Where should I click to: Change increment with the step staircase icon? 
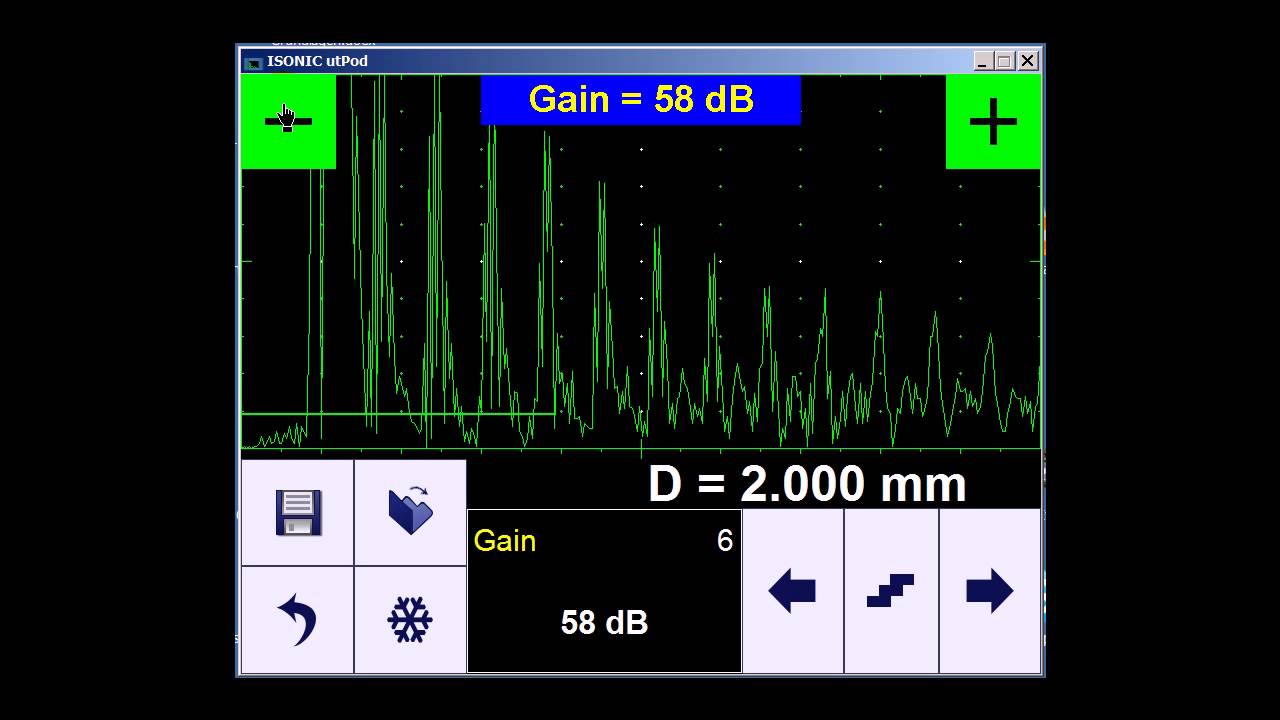coord(891,591)
